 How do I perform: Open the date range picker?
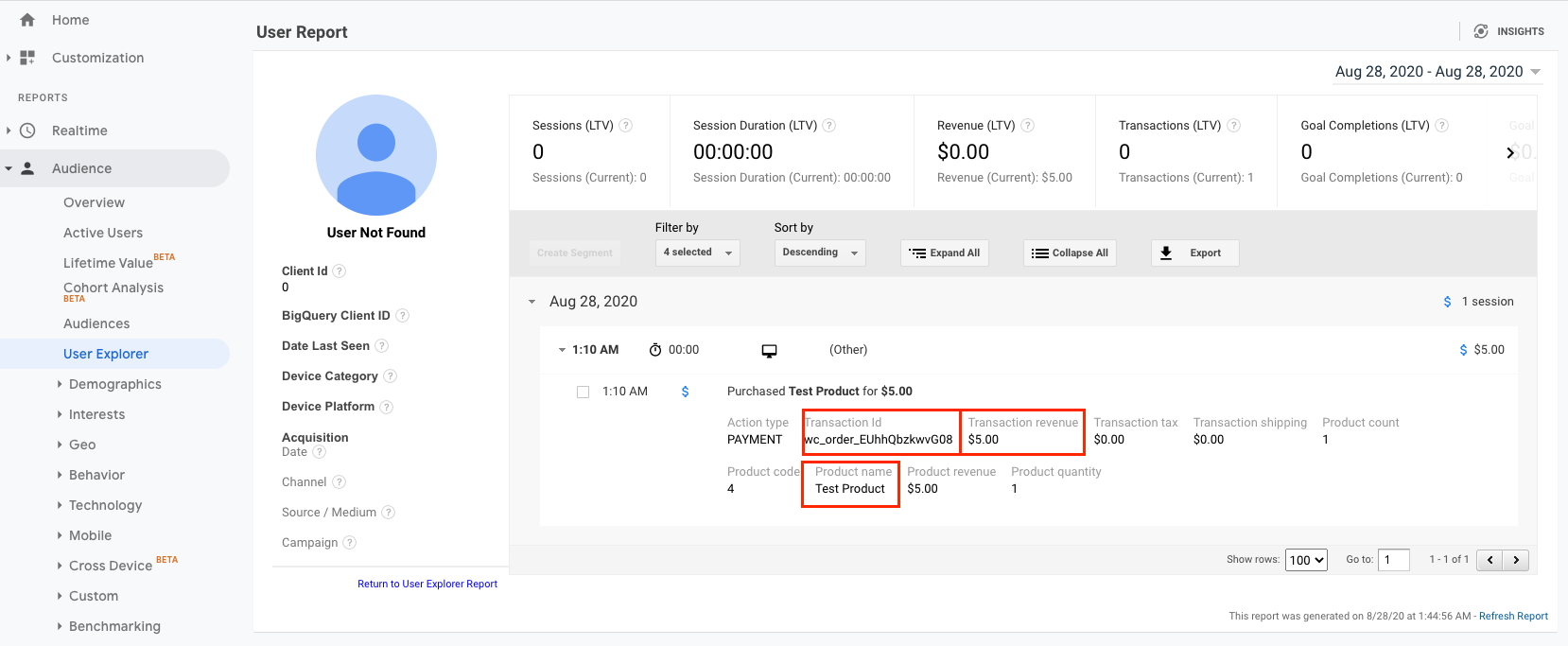tap(1437, 72)
